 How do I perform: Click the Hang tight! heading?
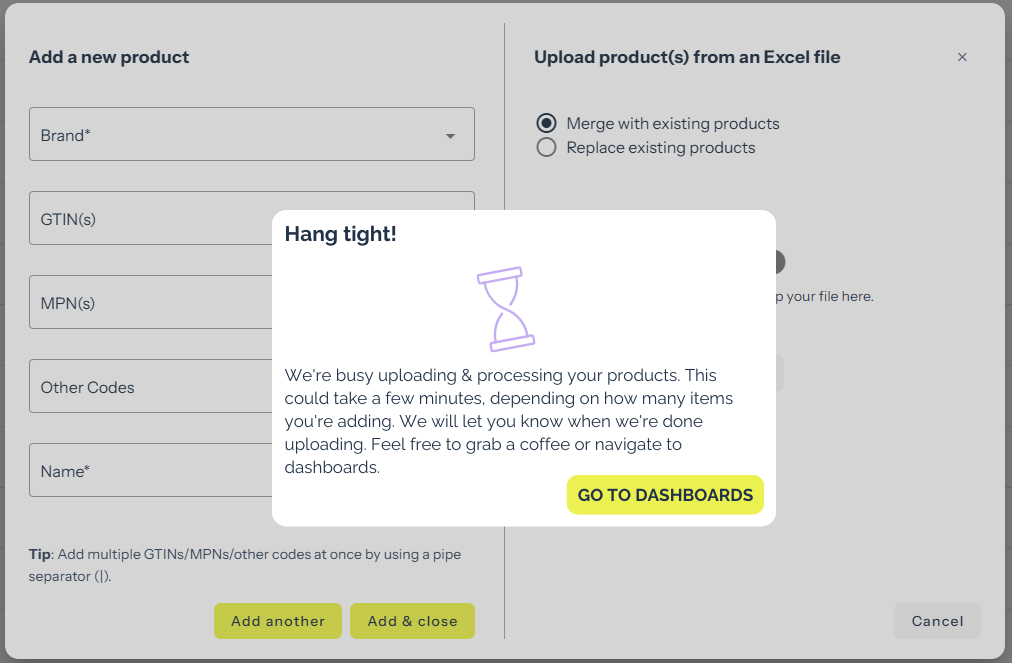tap(341, 234)
